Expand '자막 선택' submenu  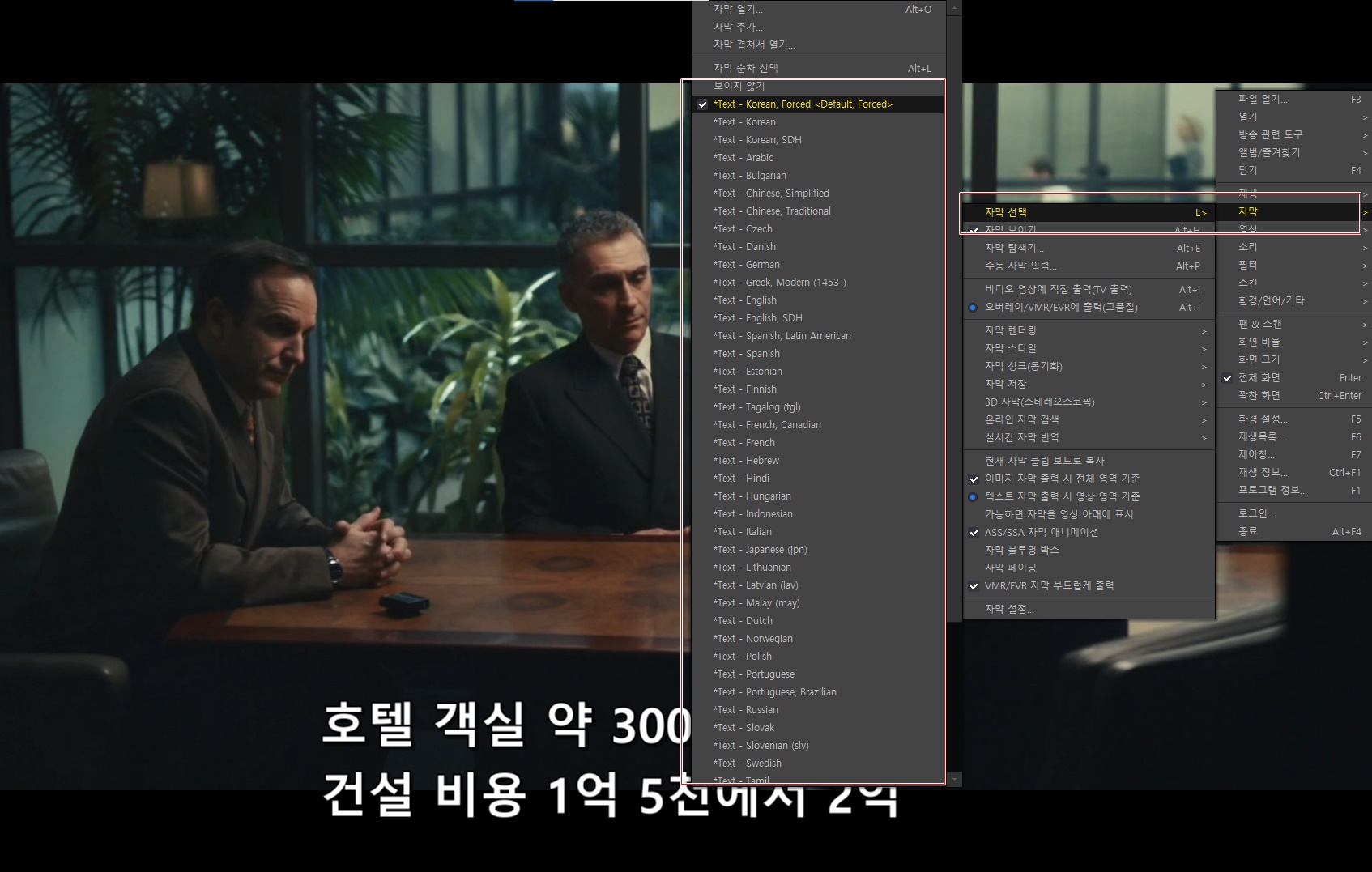click(x=1089, y=212)
